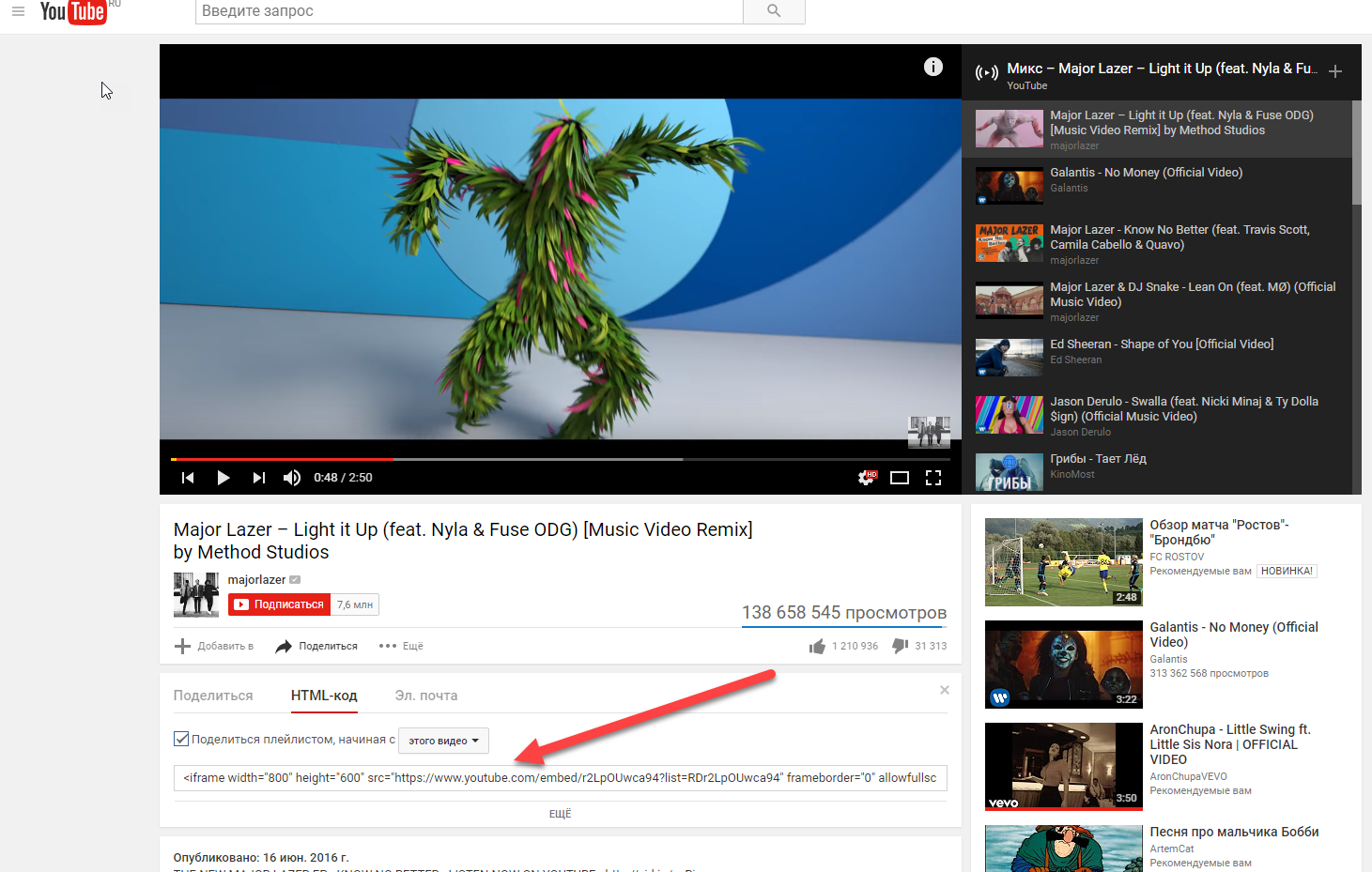1372x872 pixels.
Task: Play Galantis - No Money in the mix
Action: (x=1157, y=186)
